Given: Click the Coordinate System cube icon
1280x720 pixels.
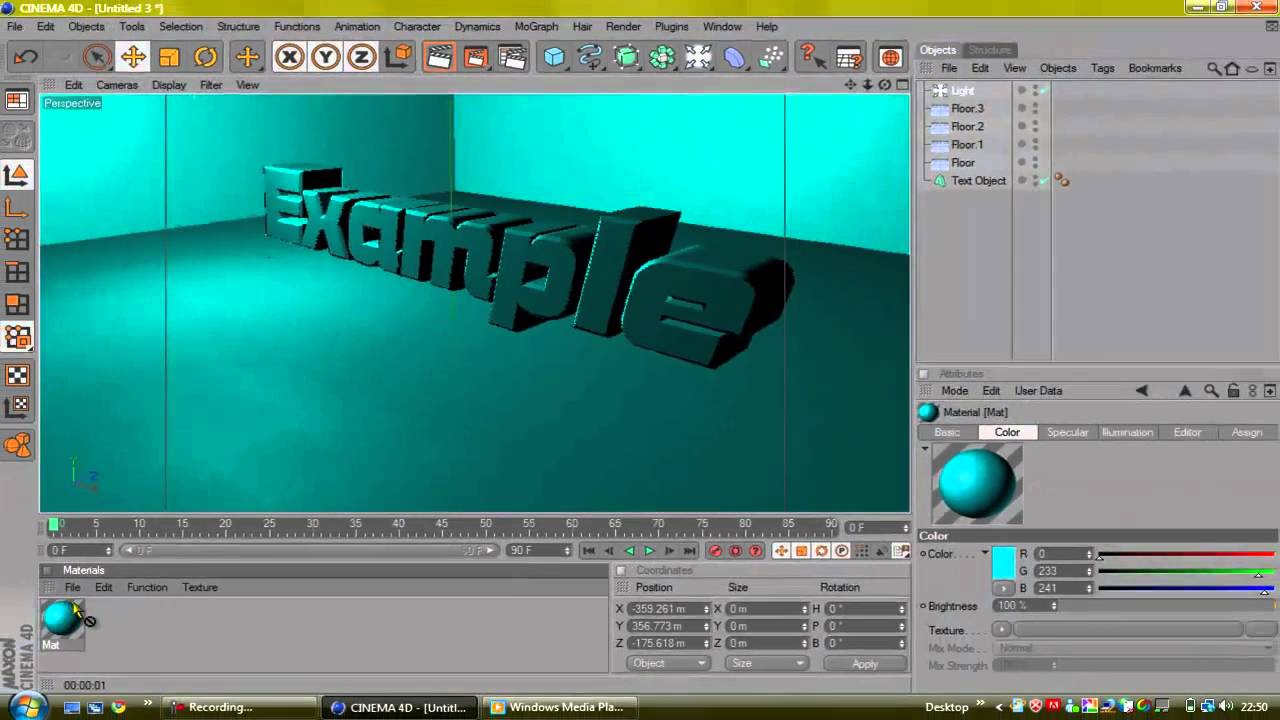Looking at the screenshot, I should [x=398, y=57].
